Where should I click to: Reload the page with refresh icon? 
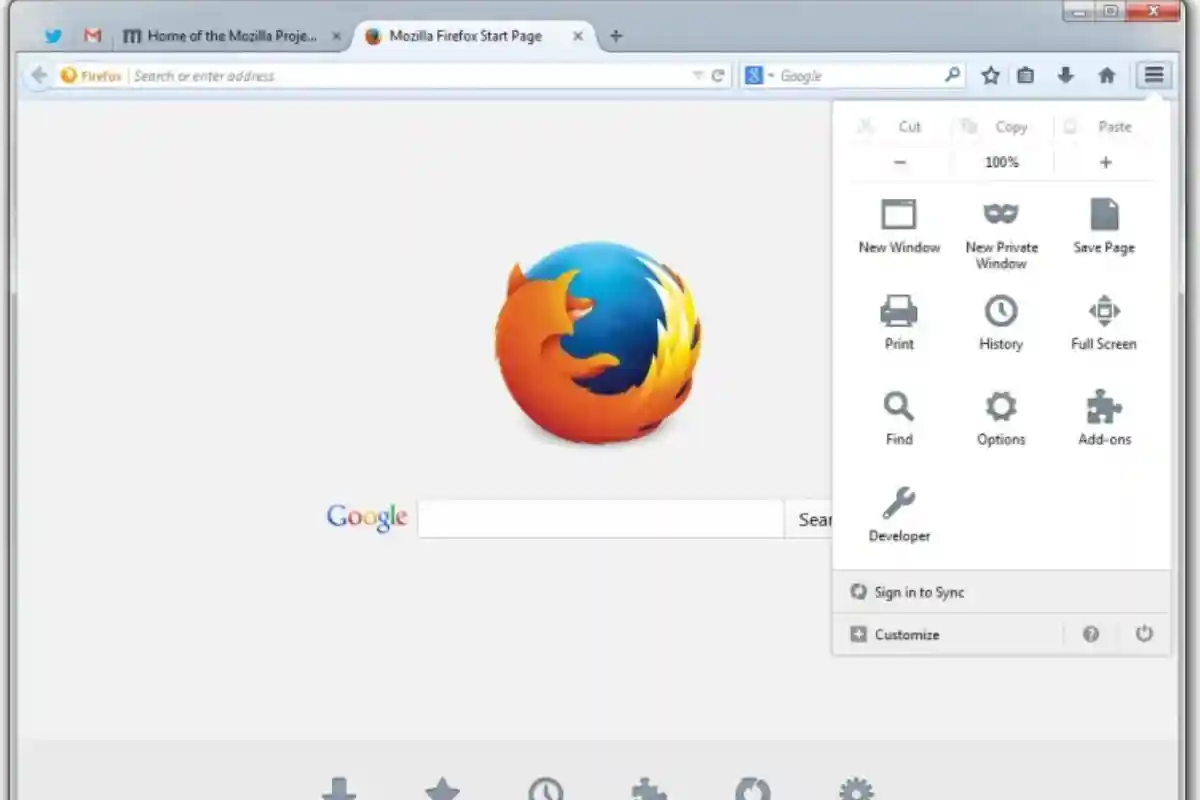coord(717,75)
